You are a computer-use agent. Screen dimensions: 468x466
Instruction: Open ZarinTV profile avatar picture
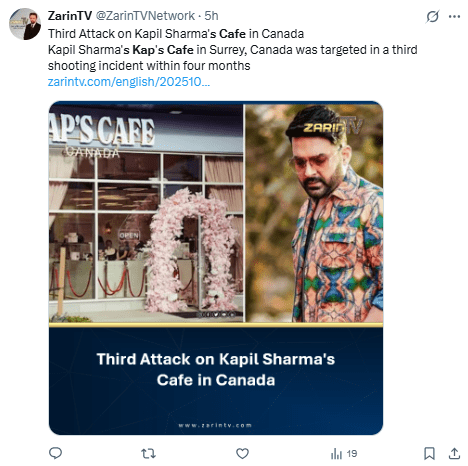[x=25, y=24]
